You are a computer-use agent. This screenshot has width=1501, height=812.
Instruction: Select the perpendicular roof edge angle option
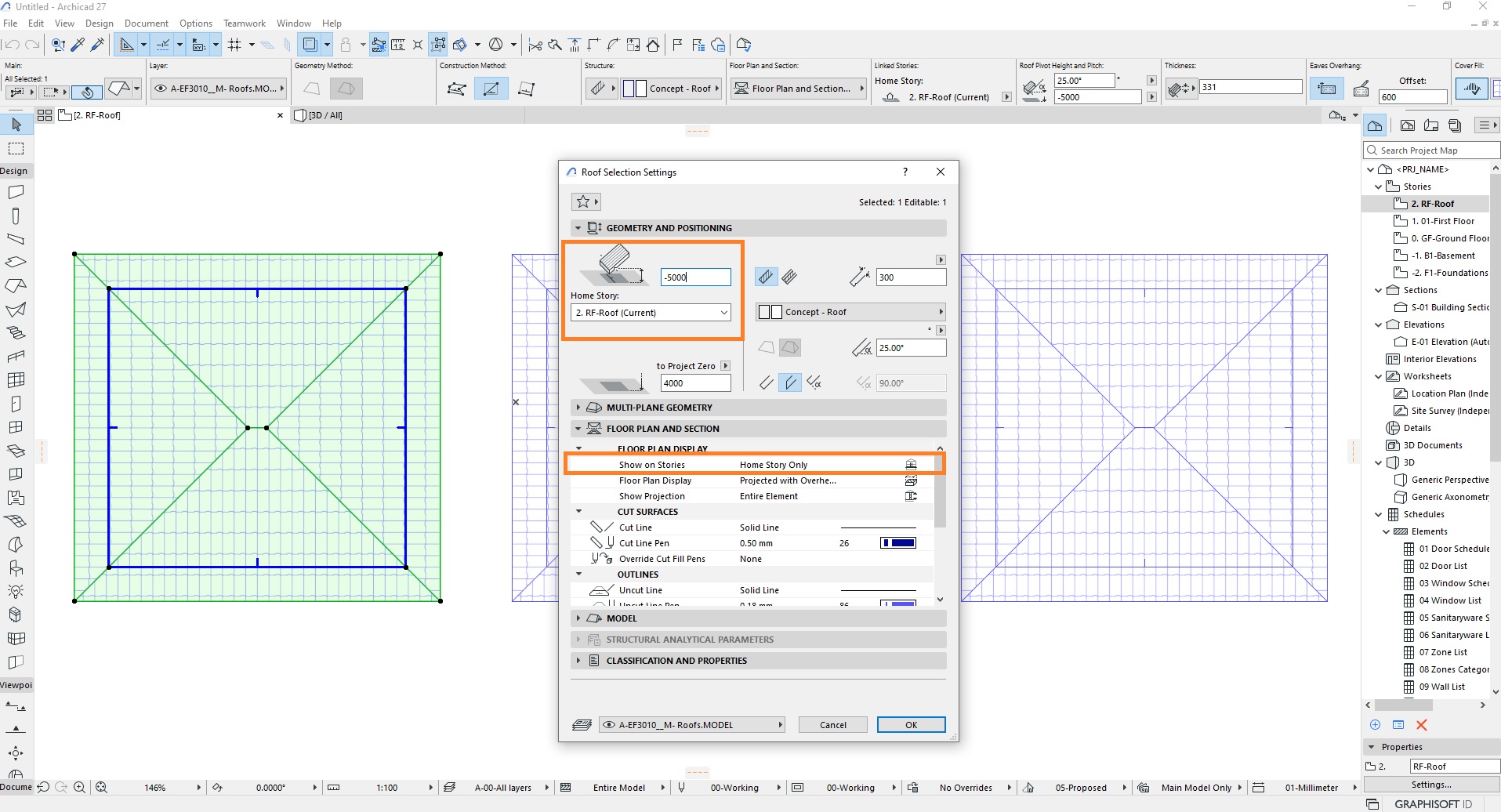767,382
